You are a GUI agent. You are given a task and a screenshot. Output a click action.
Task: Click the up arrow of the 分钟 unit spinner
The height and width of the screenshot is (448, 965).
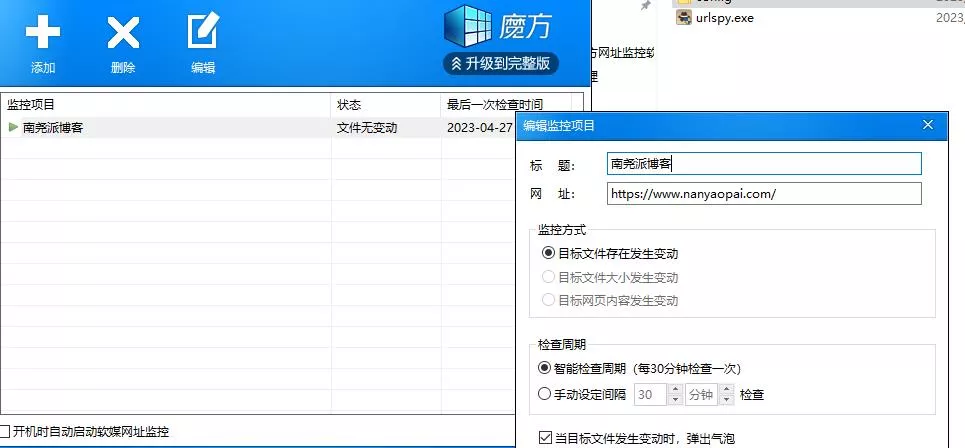click(x=727, y=389)
